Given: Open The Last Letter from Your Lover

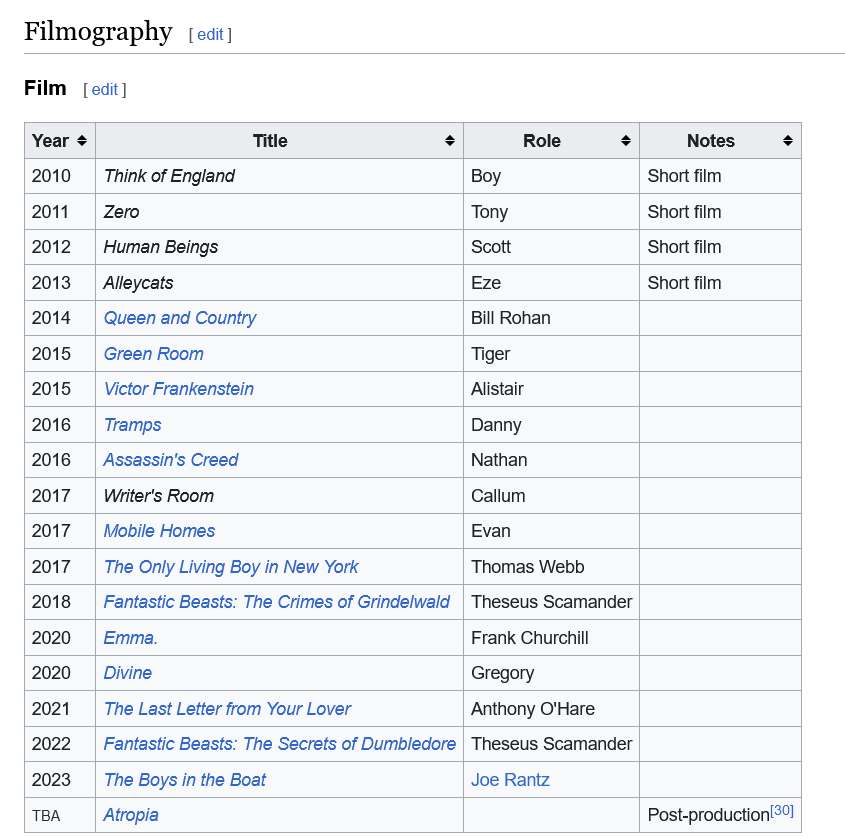Looking at the screenshot, I should tap(227, 709).
